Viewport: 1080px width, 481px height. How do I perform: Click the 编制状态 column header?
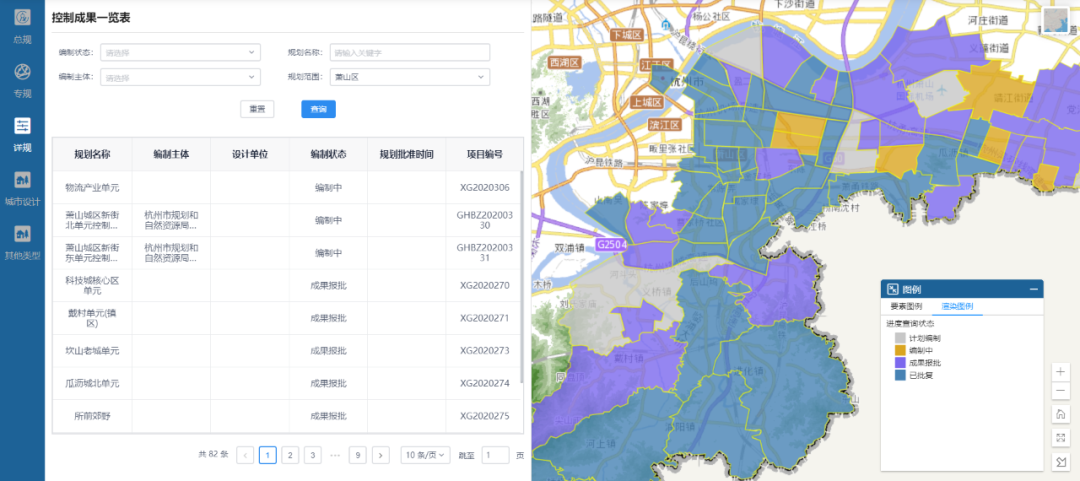point(328,154)
